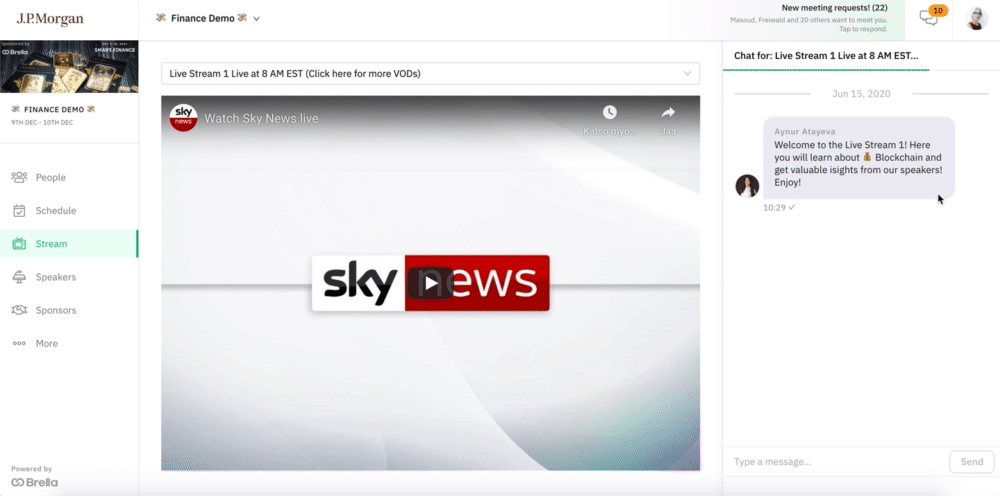This screenshot has width=1000, height=496.
Task: Go to the Schedule menu item
Action: (69, 210)
